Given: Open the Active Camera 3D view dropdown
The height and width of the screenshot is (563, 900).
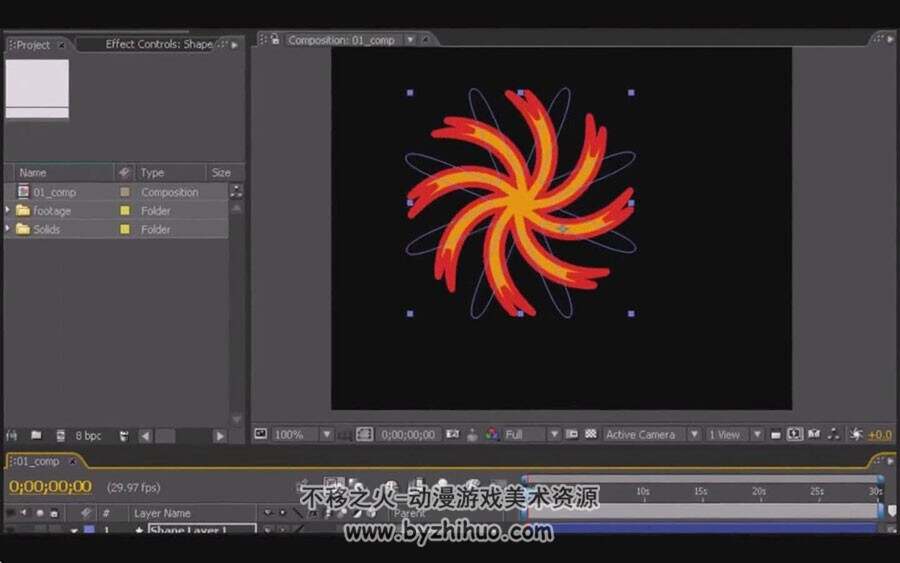Looking at the screenshot, I should [651, 434].
